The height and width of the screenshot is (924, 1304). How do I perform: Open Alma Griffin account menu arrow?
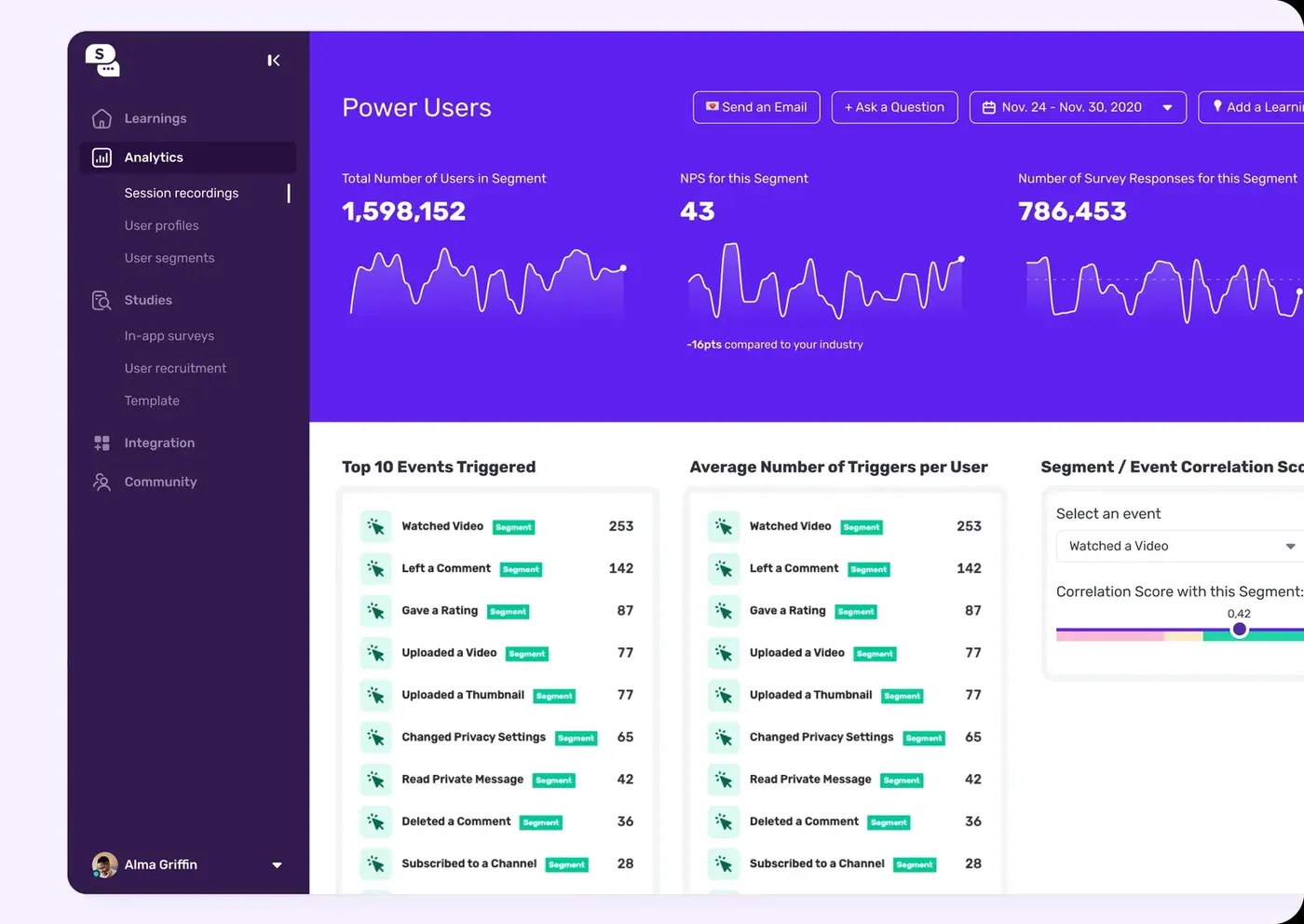[277, 865]
